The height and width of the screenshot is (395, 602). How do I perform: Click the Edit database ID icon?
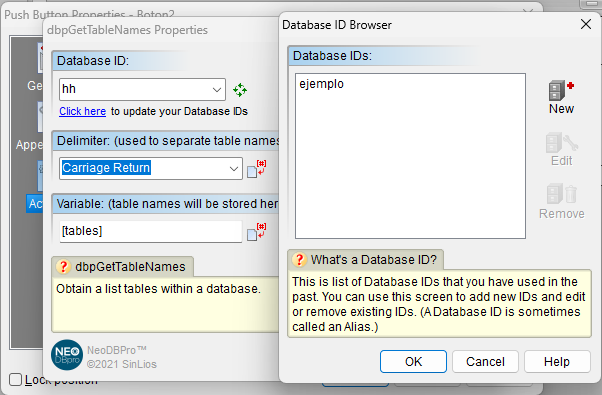(562, 143)
